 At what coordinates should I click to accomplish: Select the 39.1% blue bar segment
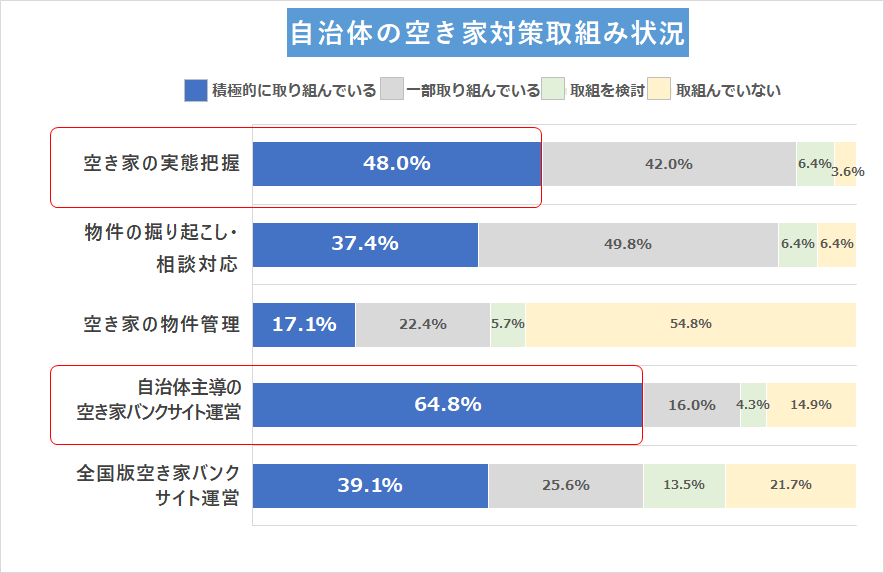[370, 485]
